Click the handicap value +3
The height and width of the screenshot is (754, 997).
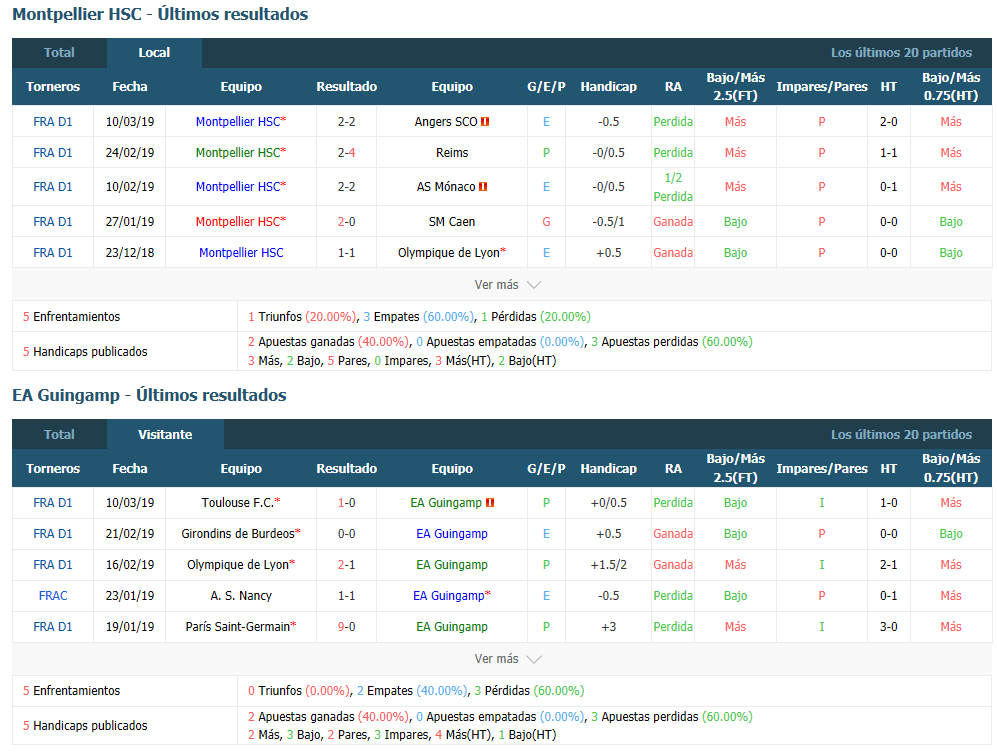pyautogui.click(x=609, y=626)
